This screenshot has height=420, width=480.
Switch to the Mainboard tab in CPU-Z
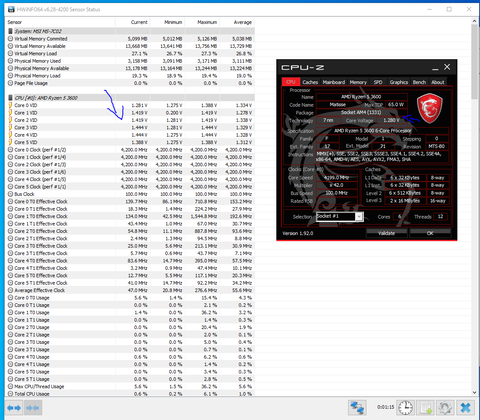[x=334, y=82]
